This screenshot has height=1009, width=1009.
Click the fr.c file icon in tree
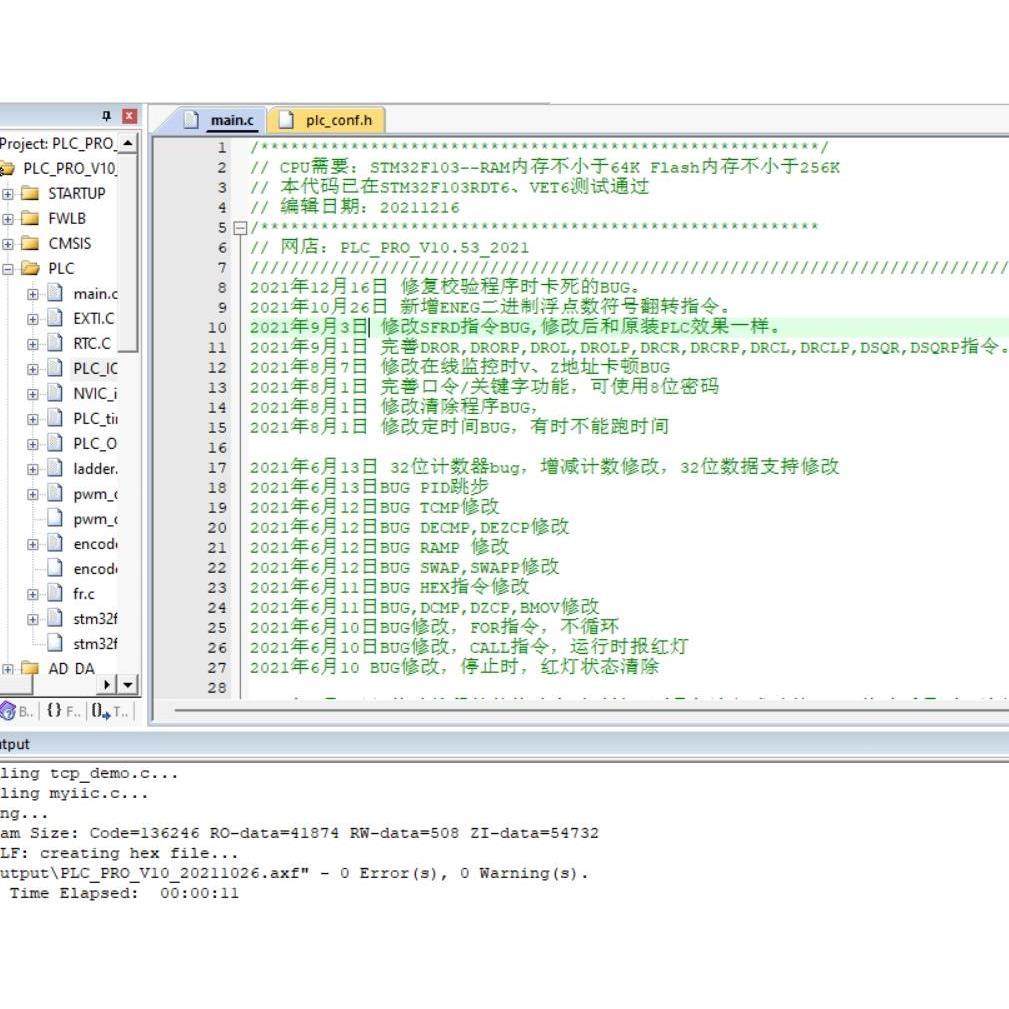coord(56,593)
